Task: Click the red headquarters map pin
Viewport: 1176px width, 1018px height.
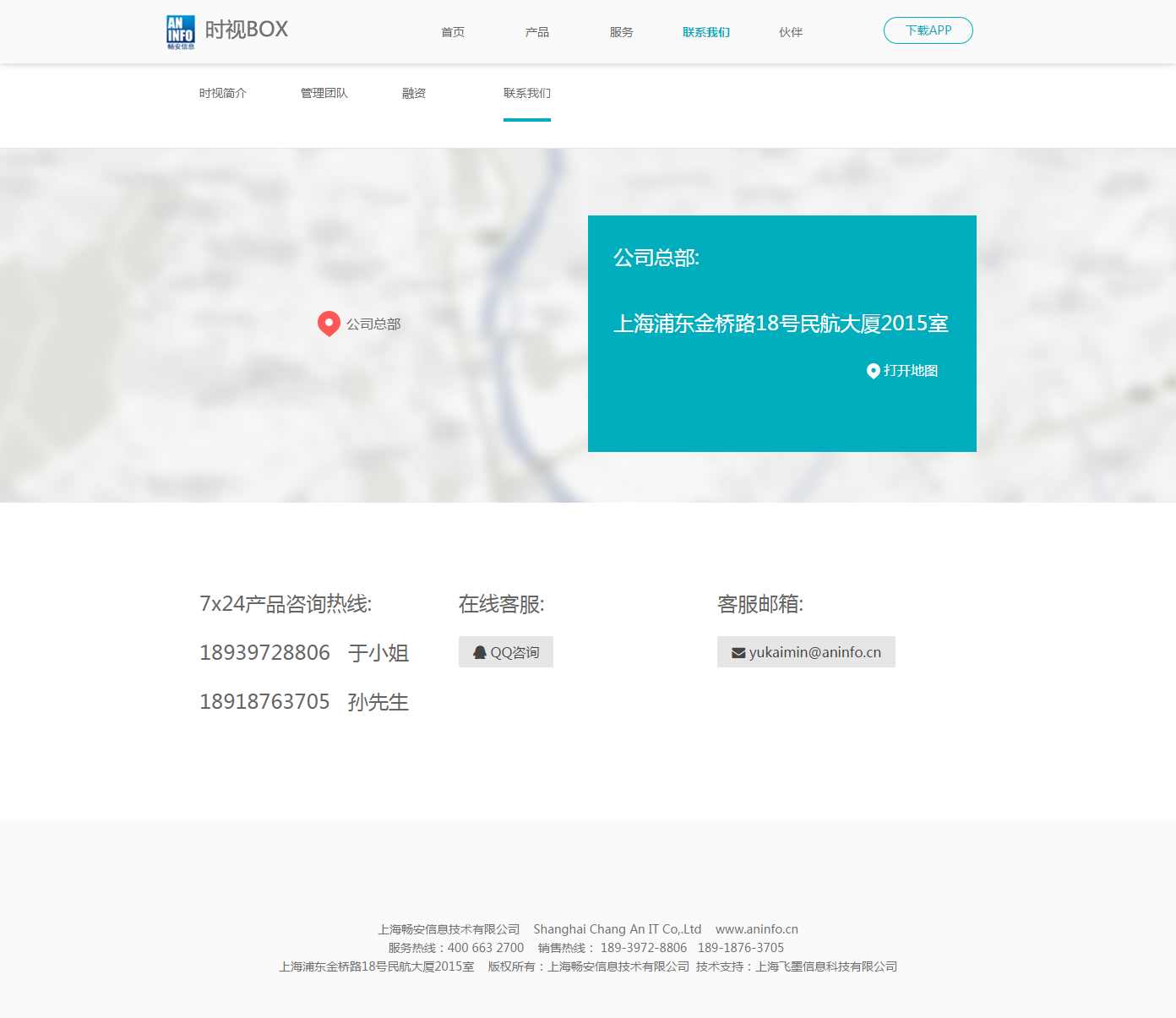Action: point(329,324)
